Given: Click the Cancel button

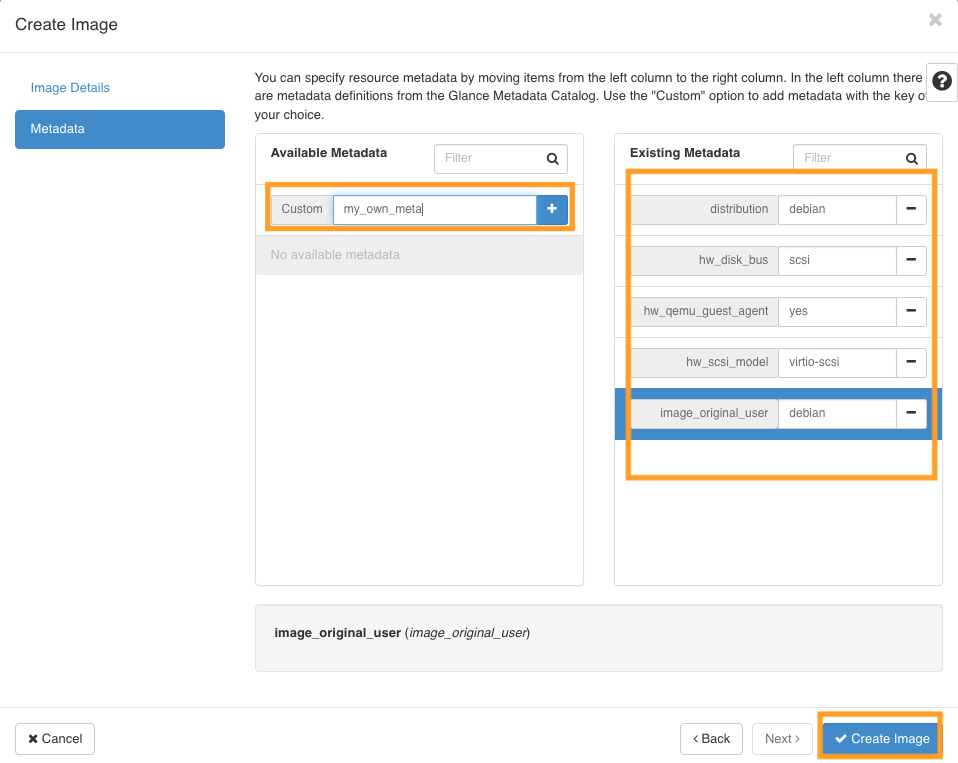Looking at the screenshot, I should (x=55, y=738).
